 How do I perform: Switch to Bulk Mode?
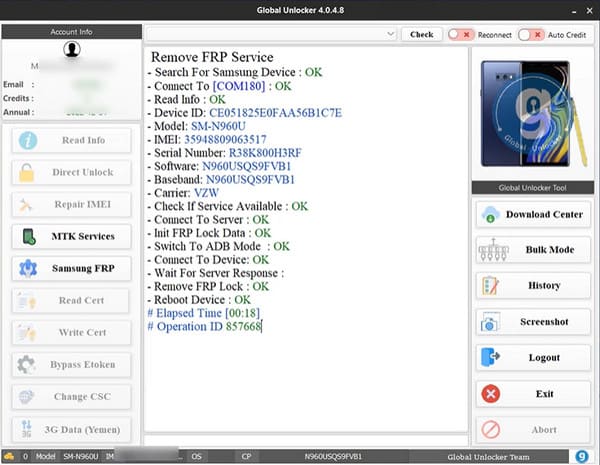pyautogui.click(x=533, y=250)
